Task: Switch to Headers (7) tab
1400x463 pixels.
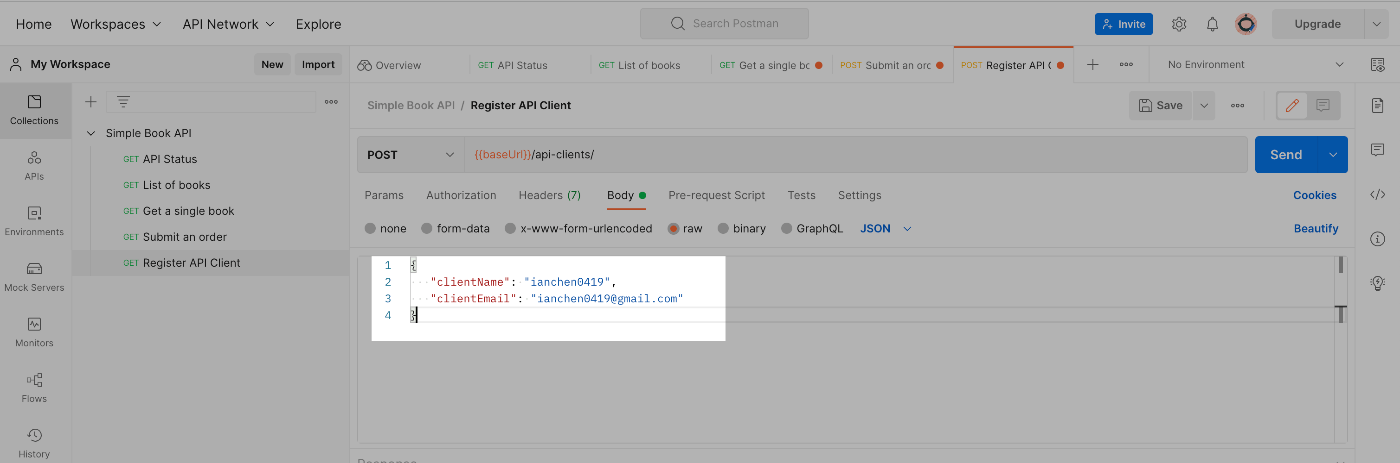Action: tap(549, 195)
